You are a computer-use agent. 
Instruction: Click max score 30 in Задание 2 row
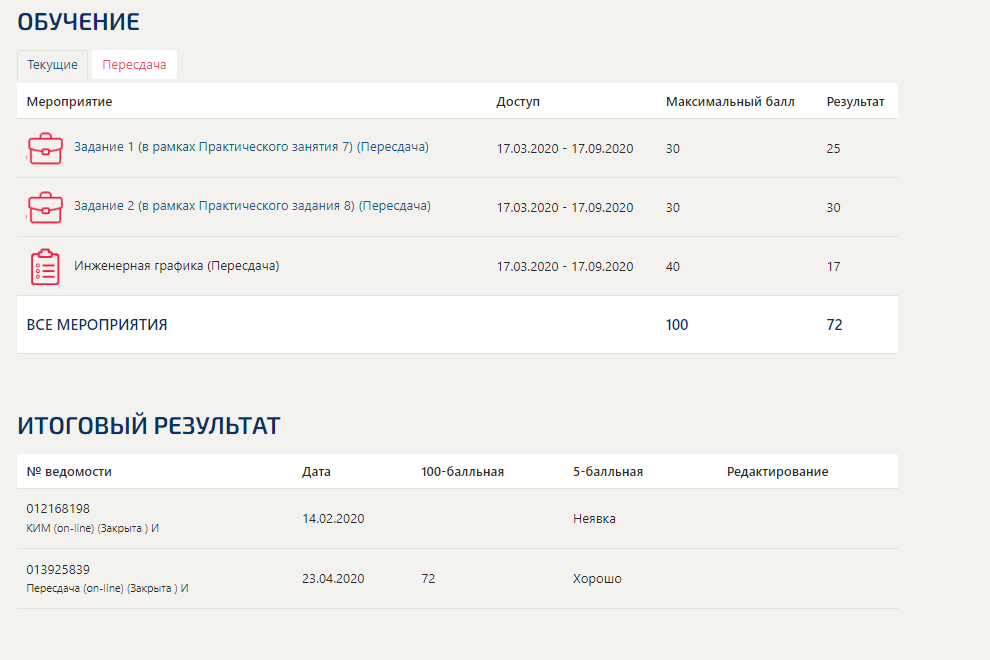(673, 207)
